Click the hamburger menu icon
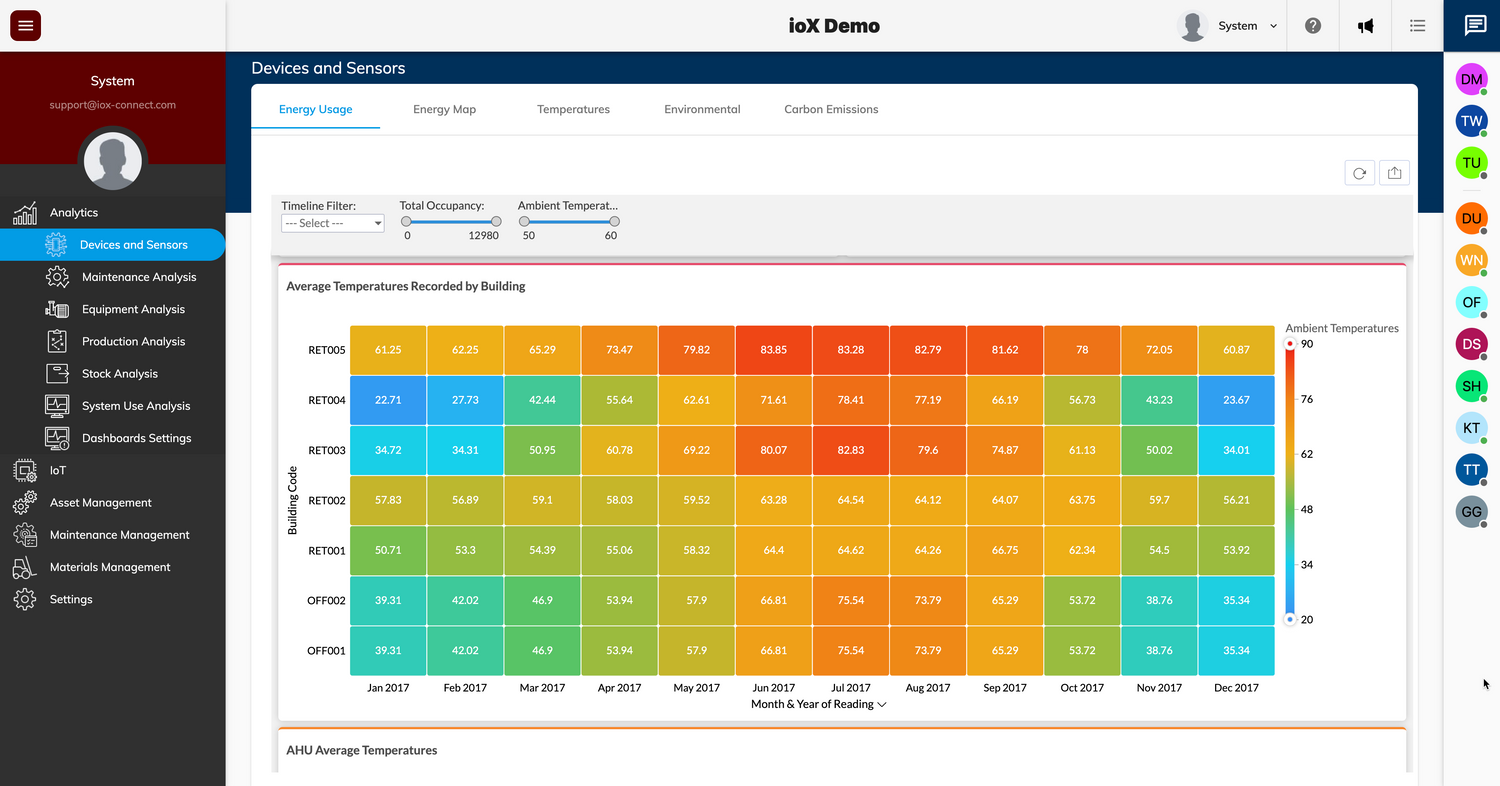Screen dimensions: 1500x786 pos(25,26)
